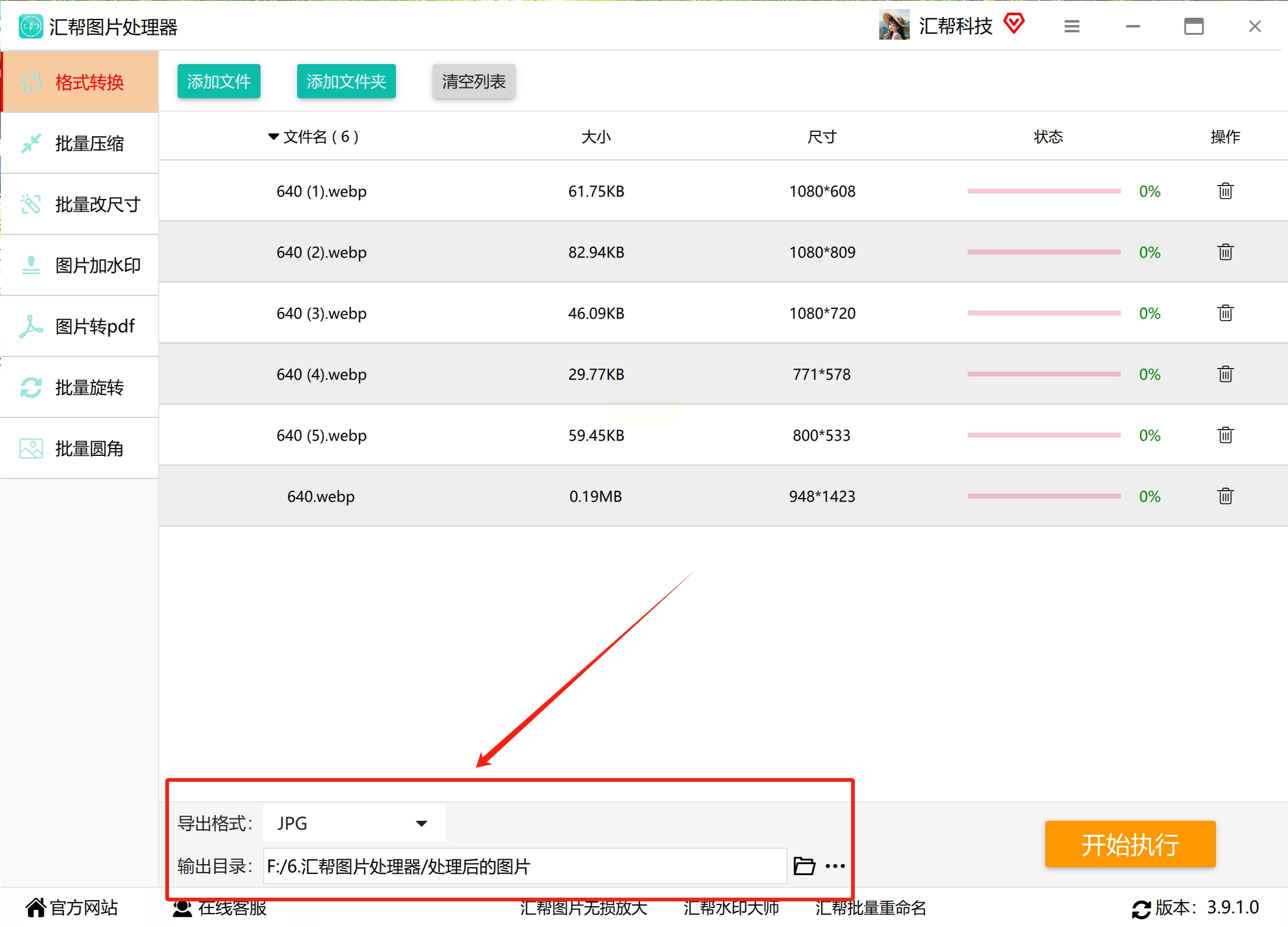Delete the 640 (1).webp row with trash icon

pyautogui.click(x=1225, y=191)
